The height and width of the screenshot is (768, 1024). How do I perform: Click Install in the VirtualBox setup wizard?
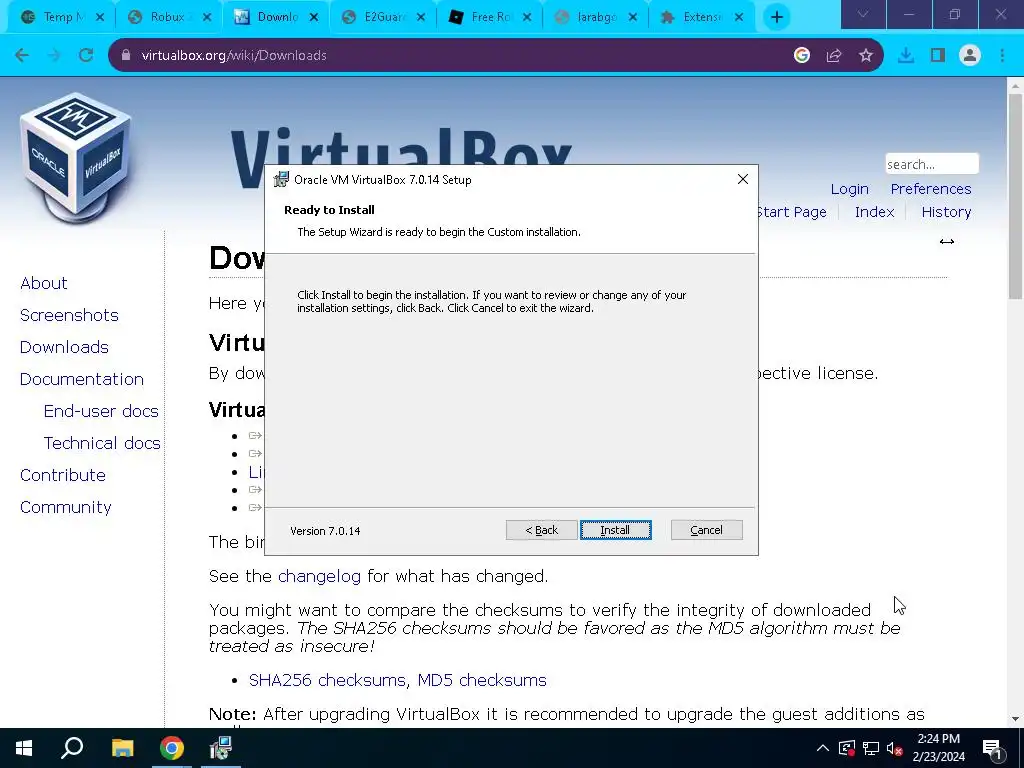pos(615,530)
